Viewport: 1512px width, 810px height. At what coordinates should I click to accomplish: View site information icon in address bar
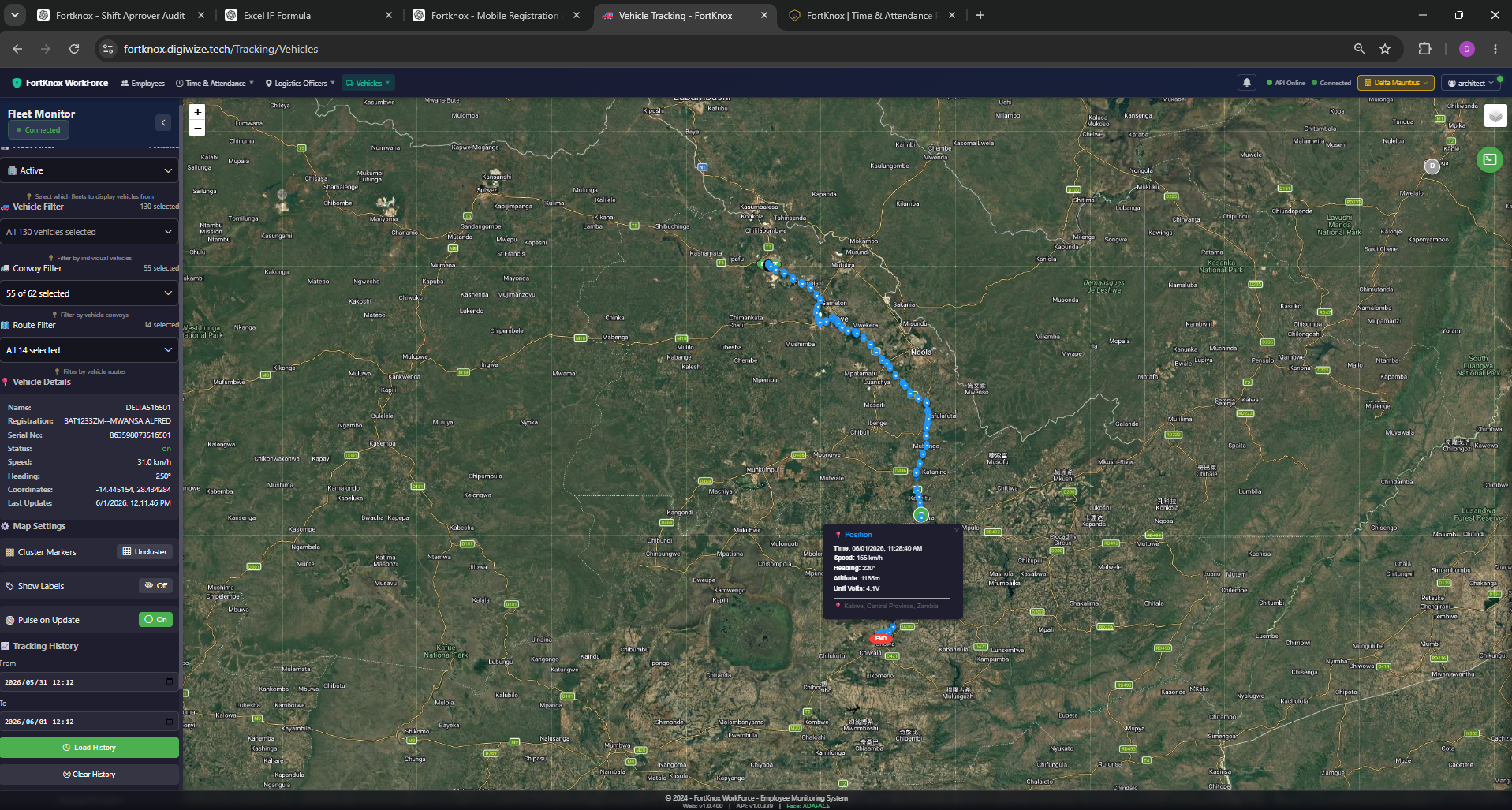coord(108,49)
